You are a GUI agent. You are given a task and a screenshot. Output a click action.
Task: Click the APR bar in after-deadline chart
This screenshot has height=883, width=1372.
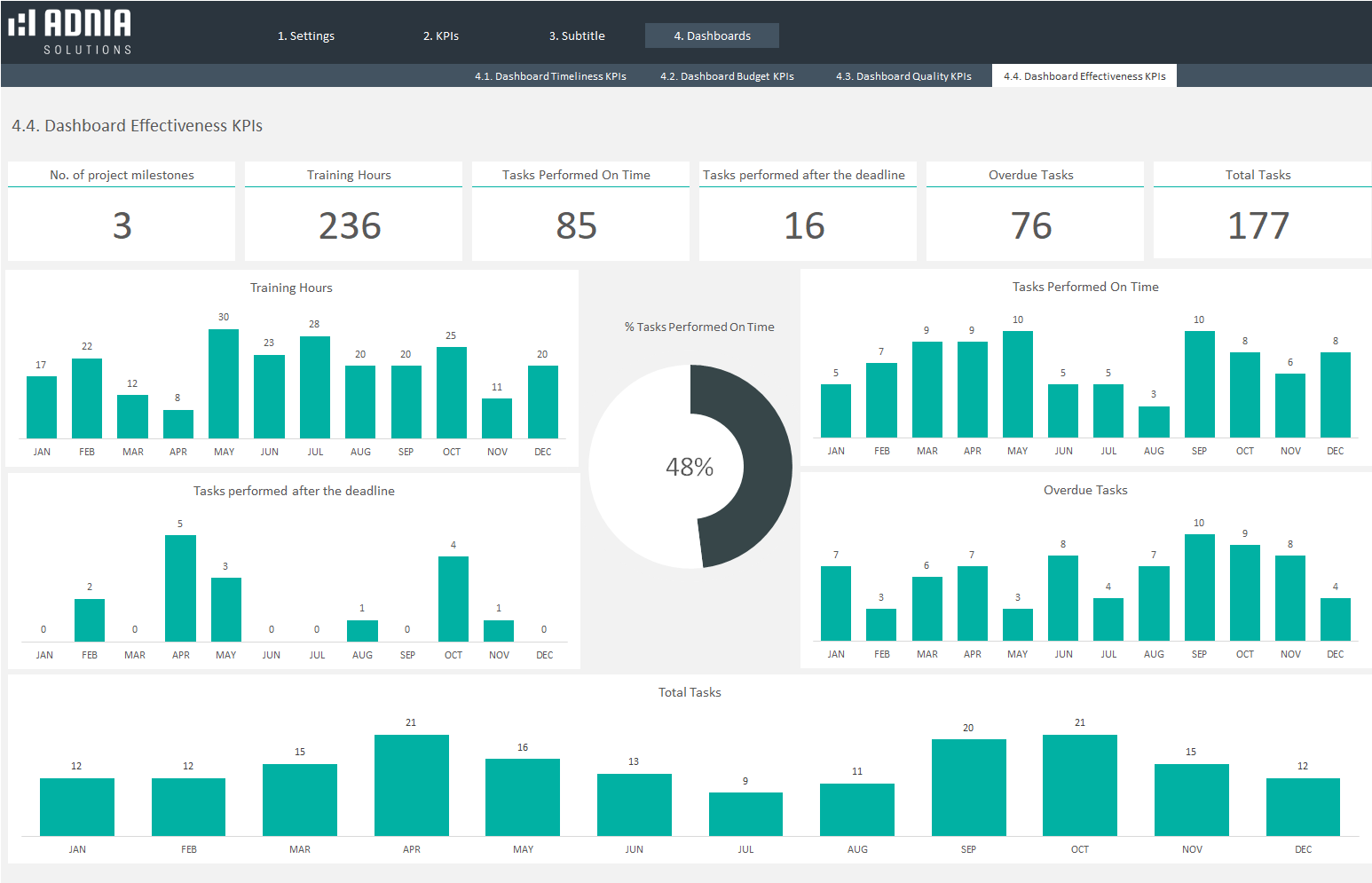click(x=180, y=587)
